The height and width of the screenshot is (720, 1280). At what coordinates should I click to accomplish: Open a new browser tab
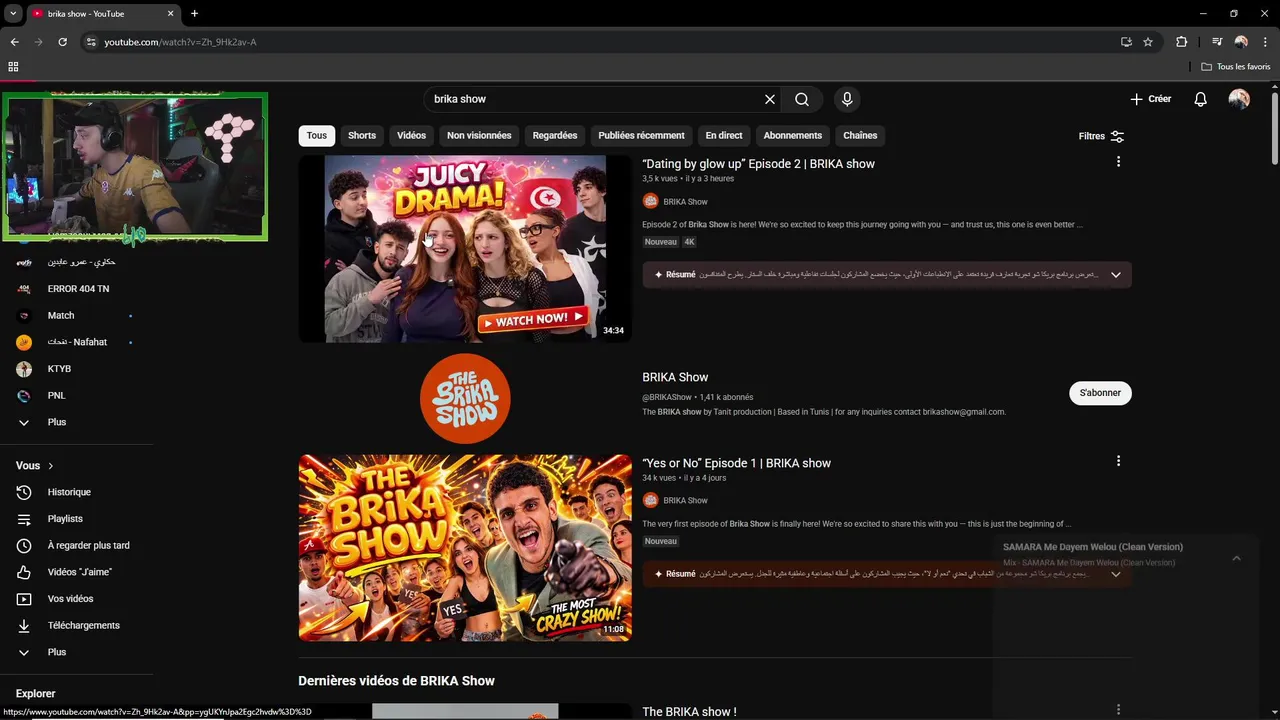[194, 14]
